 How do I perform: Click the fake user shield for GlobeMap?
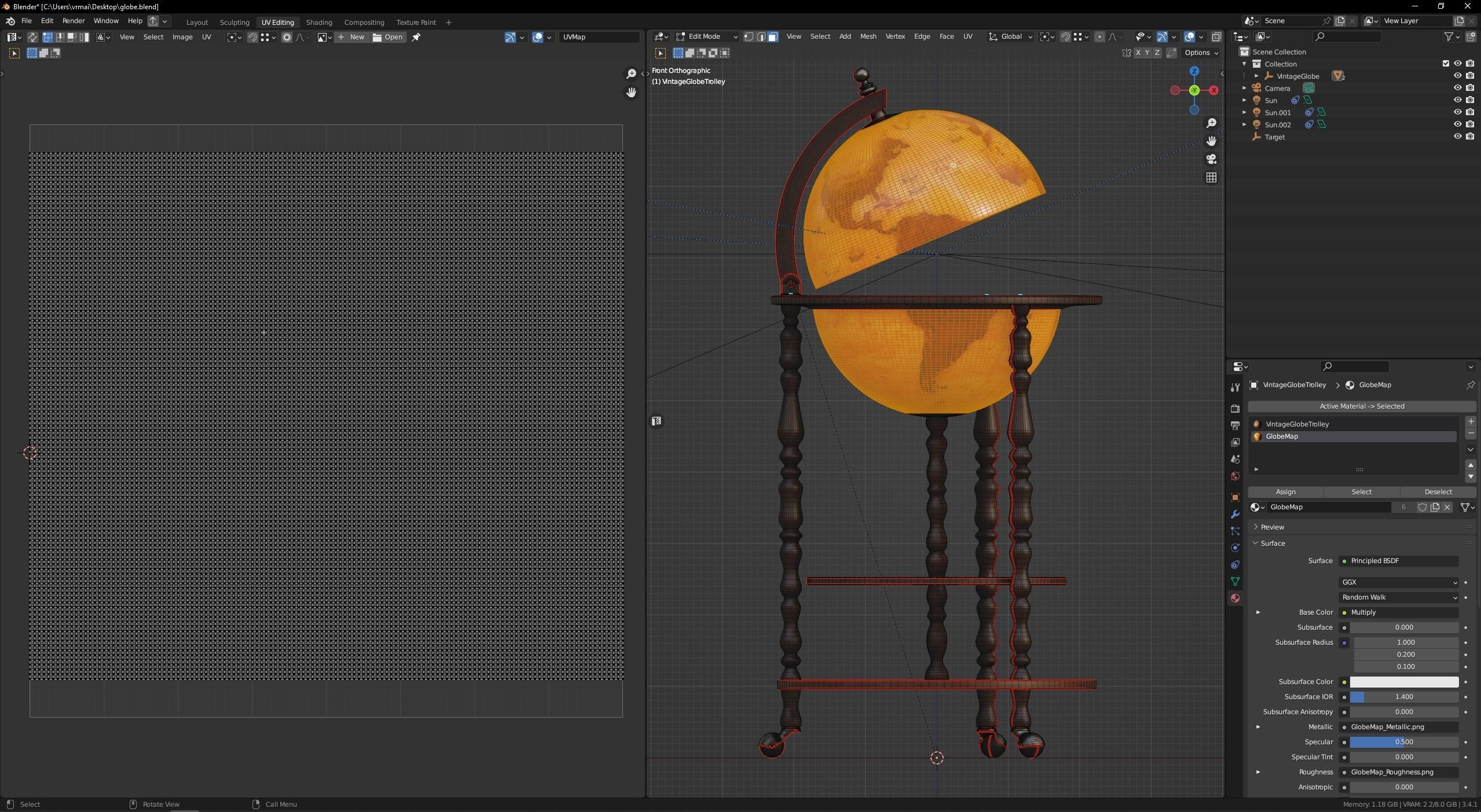[1422, 507]
